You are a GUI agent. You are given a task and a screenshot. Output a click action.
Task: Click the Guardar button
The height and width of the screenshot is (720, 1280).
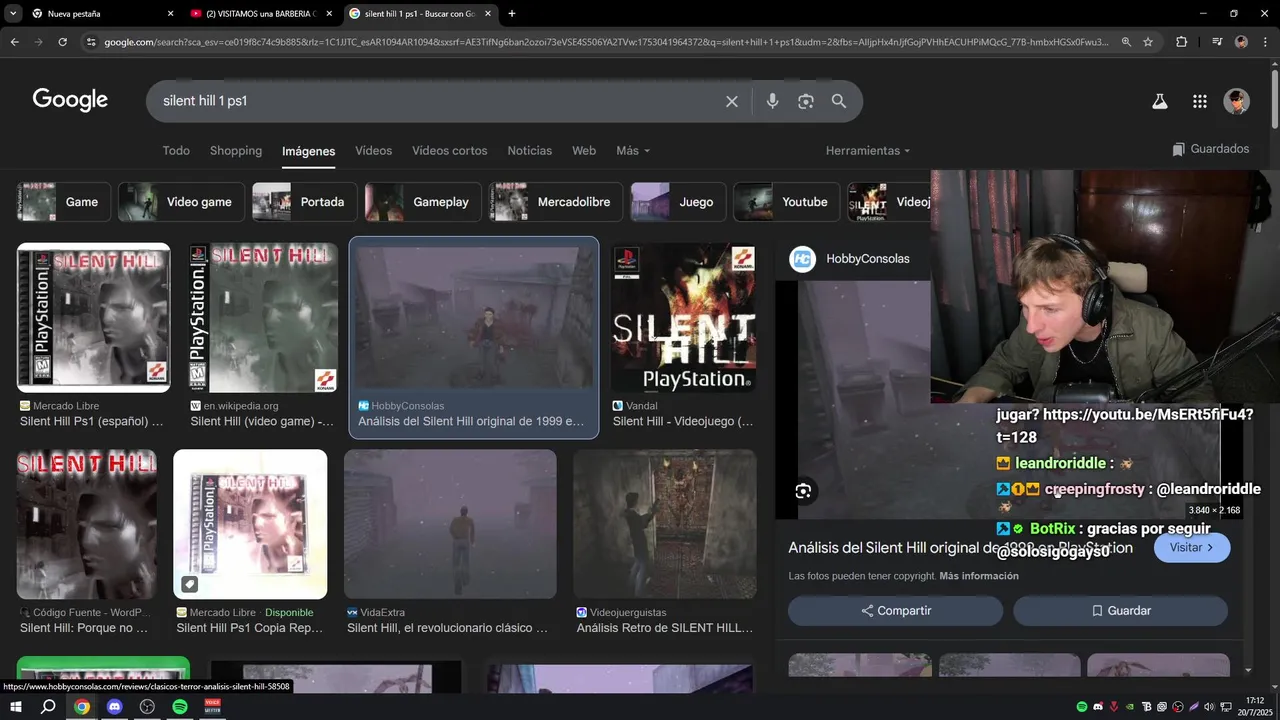click(1121, 611)
